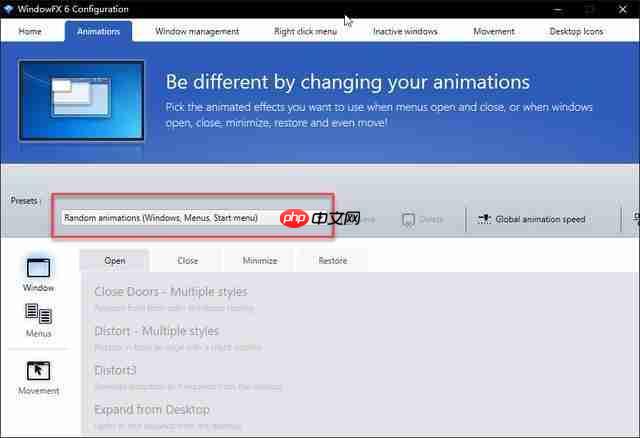
Task: Switch to the Restore animations subtab
Action: (x=333, y=260)
